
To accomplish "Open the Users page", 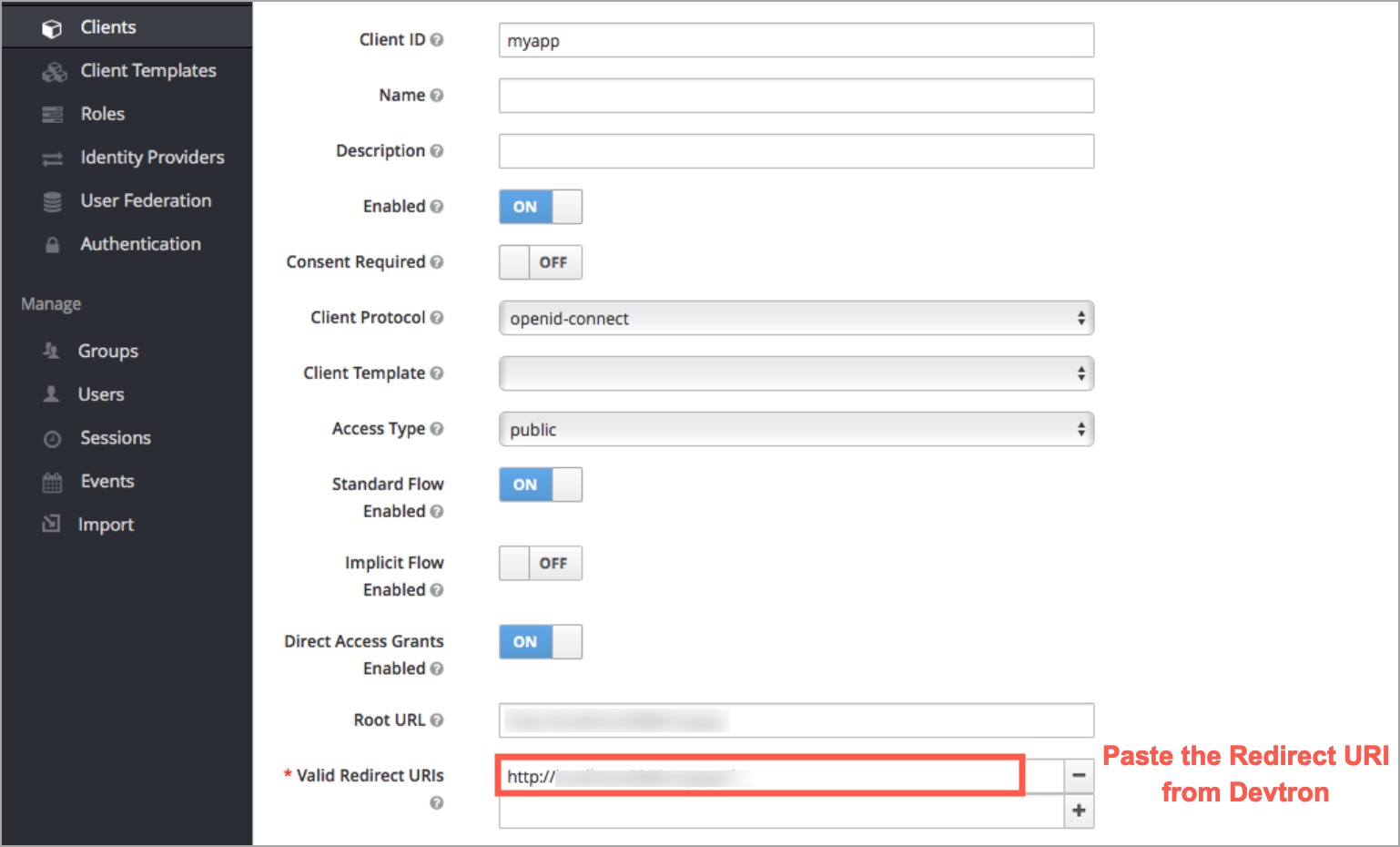I will (x=100, y=394).
